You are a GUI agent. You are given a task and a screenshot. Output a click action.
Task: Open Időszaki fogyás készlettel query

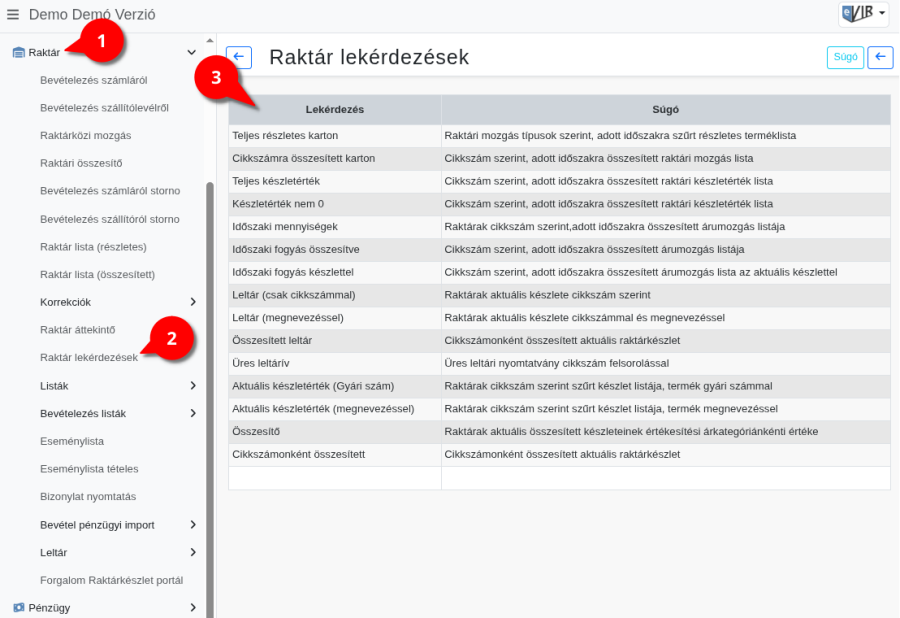pos(293,272)
